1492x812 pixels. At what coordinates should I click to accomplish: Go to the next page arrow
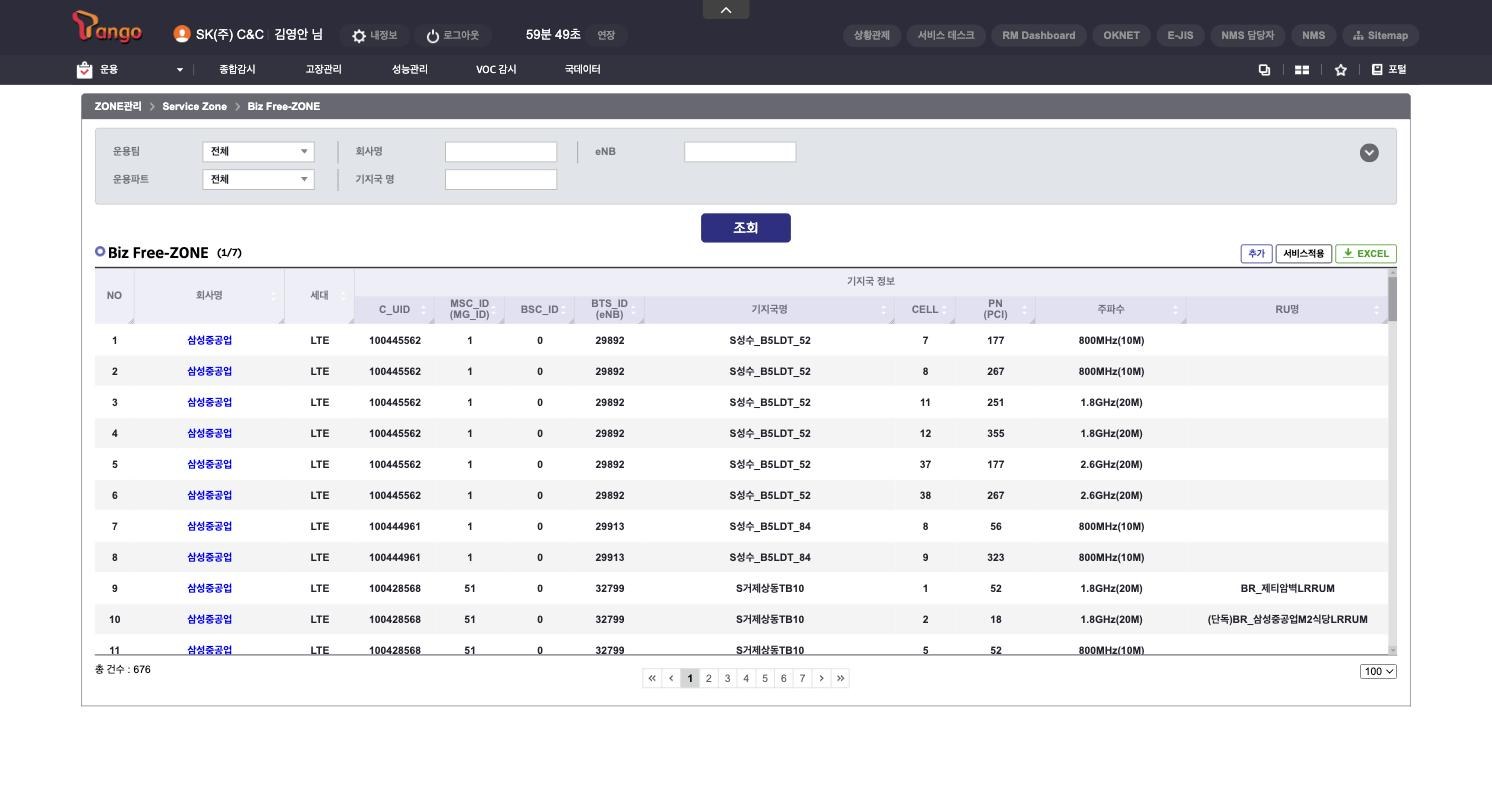pyautogui.click(x=822, y=678)
